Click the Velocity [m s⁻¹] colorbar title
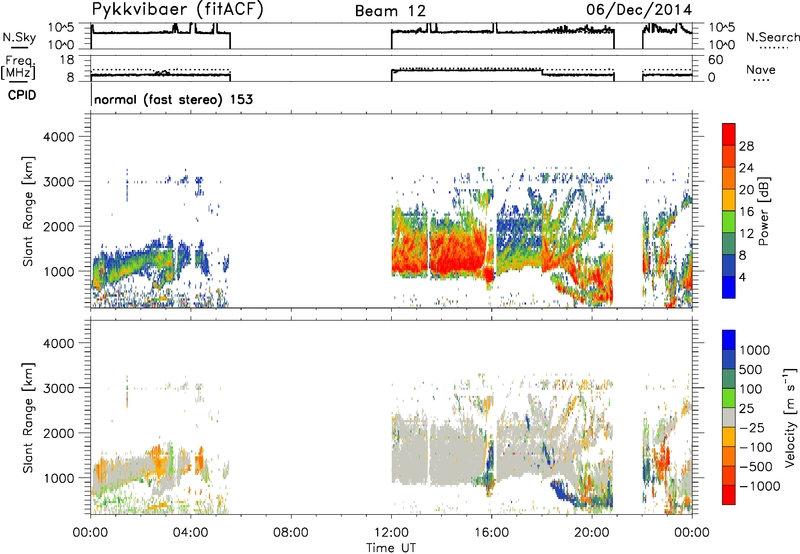Screen dimensions: 800x554 tap(790, 417)
